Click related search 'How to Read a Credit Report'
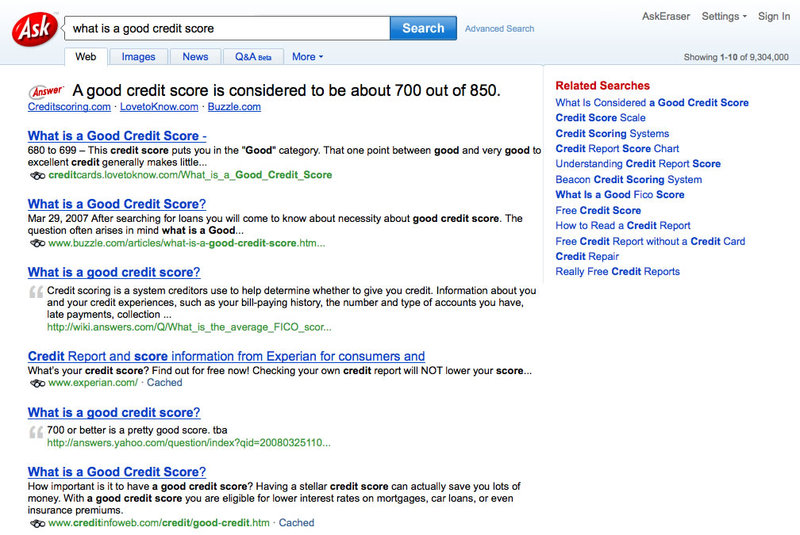The width and height of the screenshot is (800, 535). (623, 225)
